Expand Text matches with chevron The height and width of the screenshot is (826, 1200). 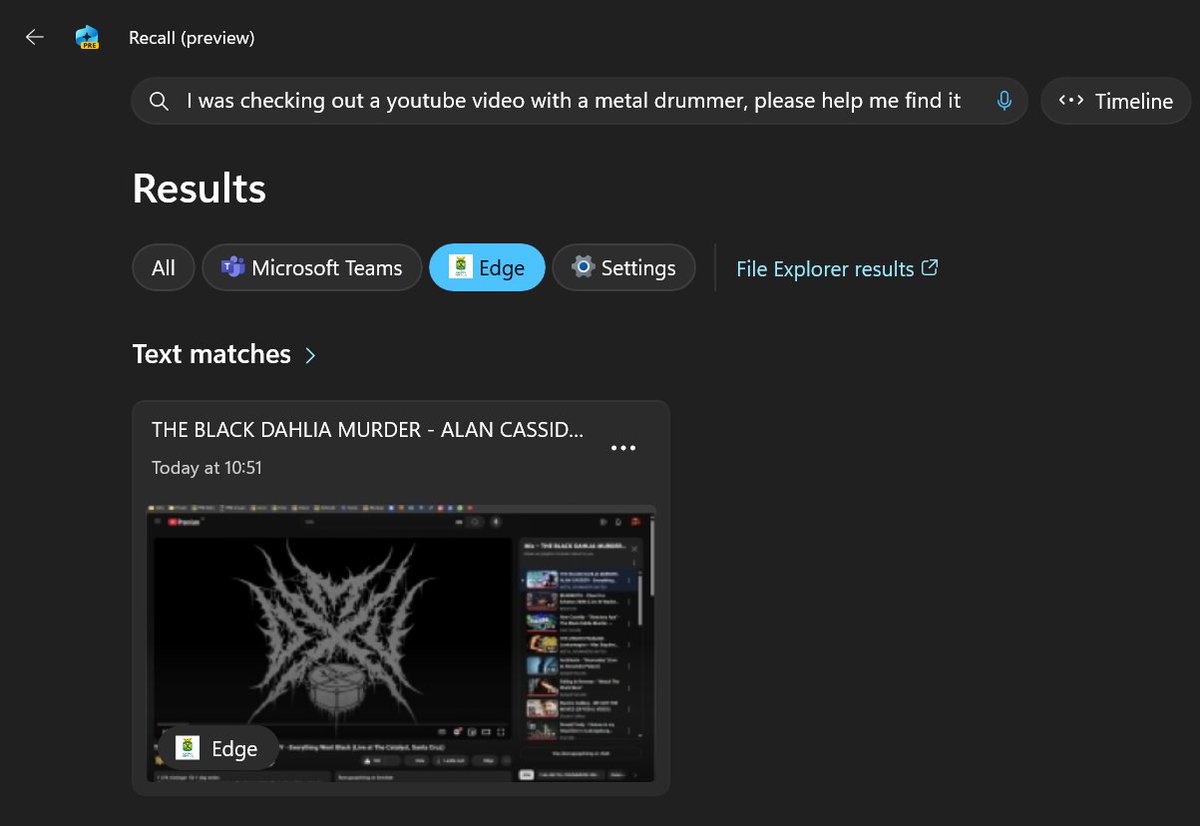coord(310,355)
